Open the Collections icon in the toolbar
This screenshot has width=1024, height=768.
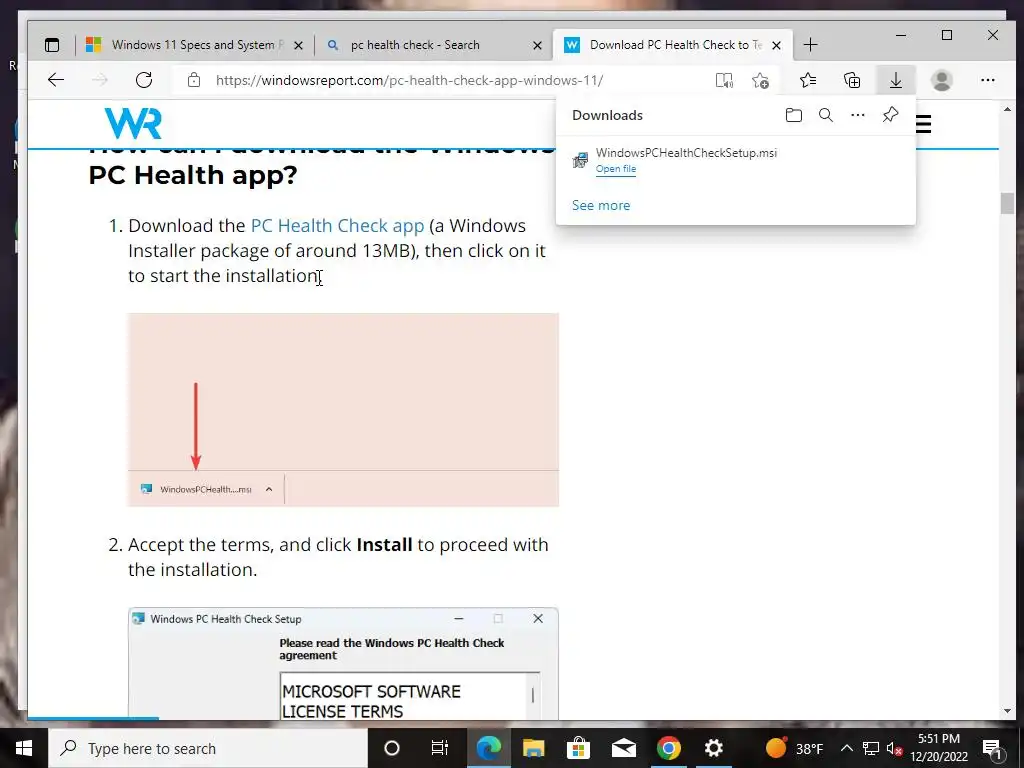[x=852, y=80]
